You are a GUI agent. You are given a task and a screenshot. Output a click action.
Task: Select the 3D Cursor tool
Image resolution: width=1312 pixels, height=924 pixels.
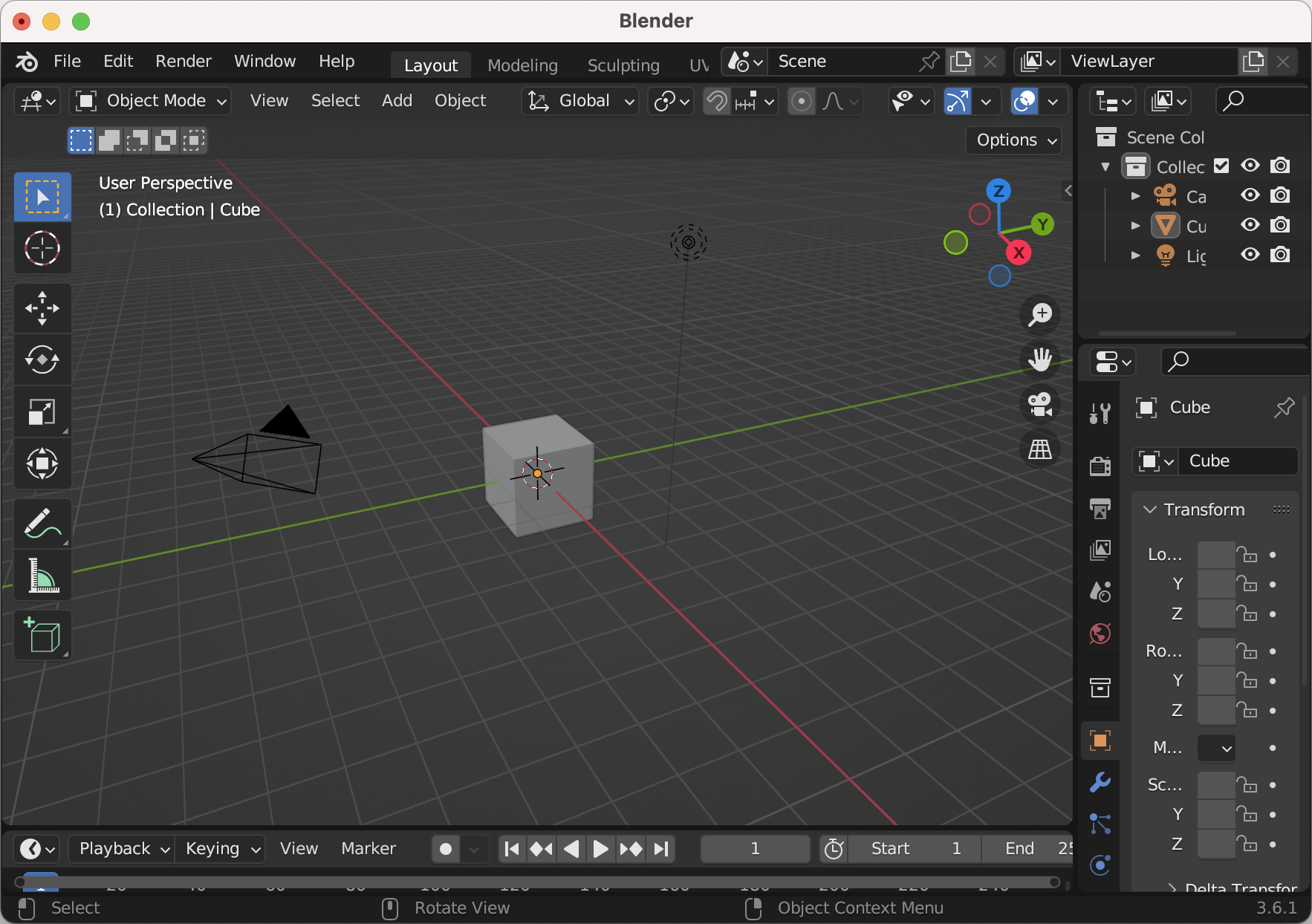pyautogui.click(x=42, y=249)
